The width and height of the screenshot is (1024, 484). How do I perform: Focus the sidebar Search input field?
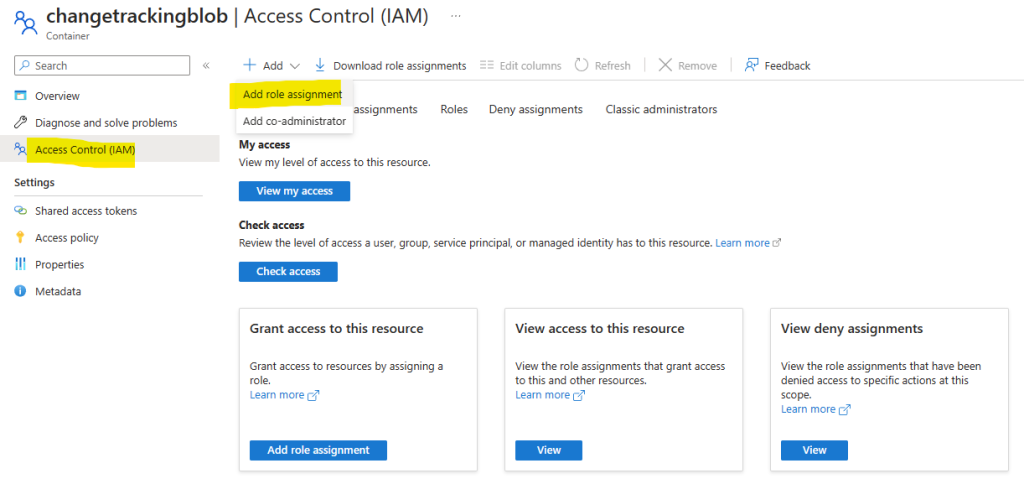pos(102,65)
